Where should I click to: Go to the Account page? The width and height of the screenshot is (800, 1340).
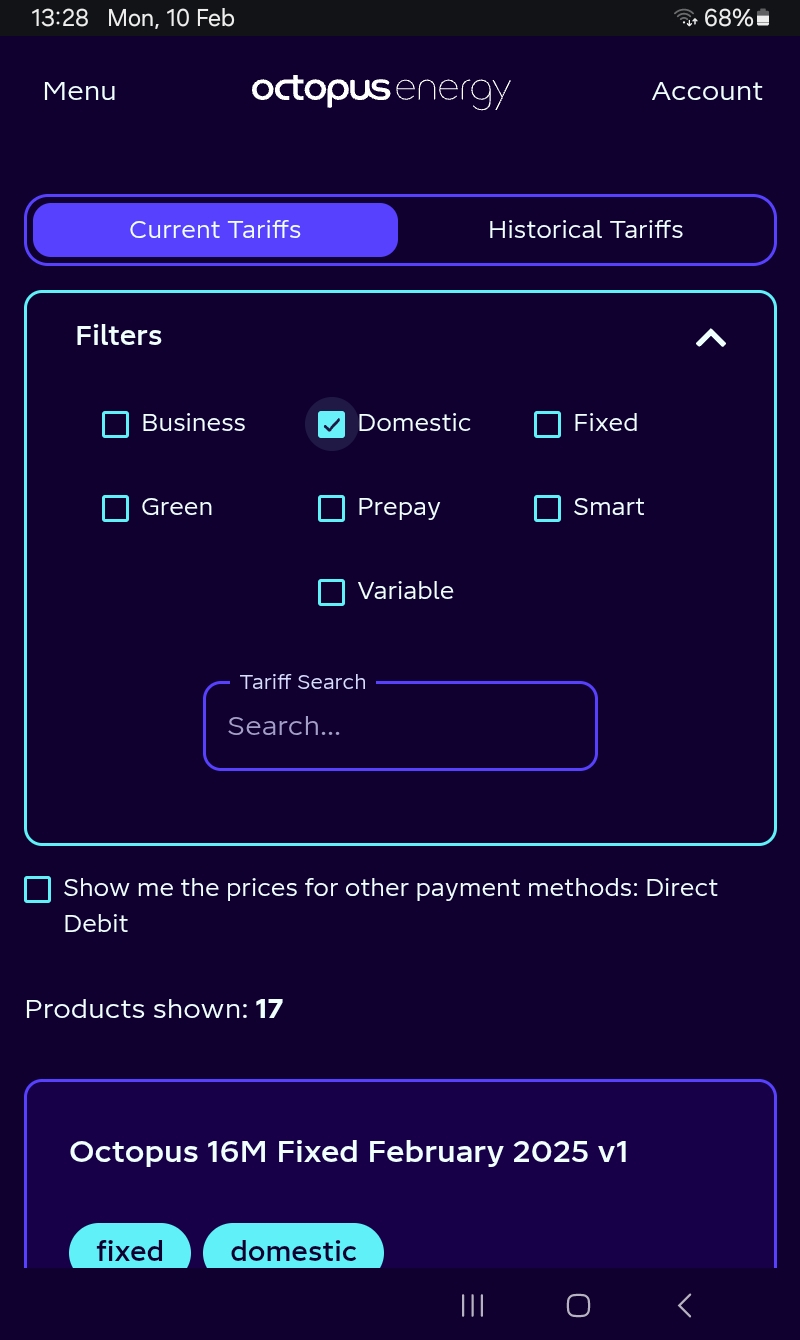pos(707,91)
